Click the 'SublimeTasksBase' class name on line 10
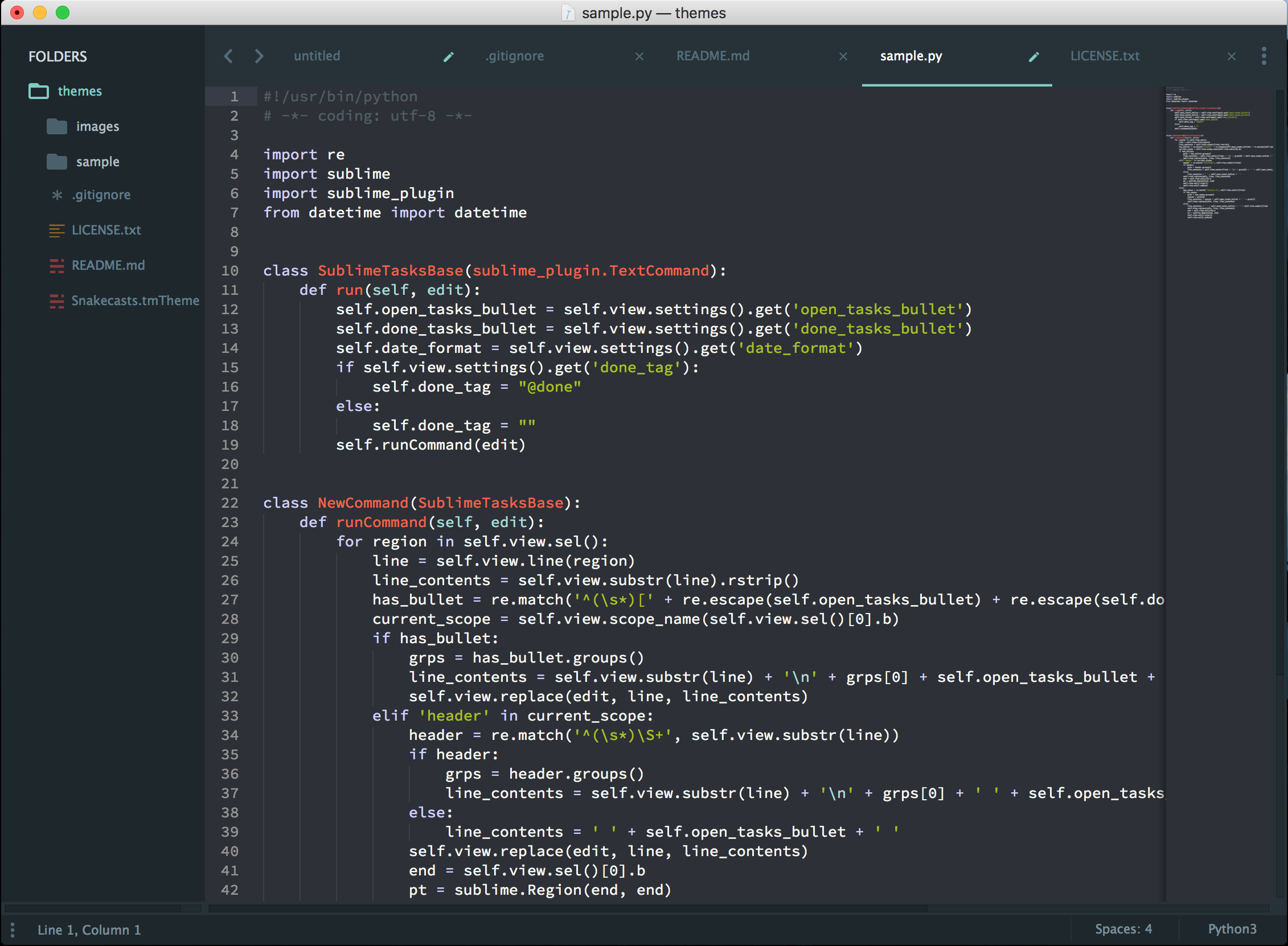The height and width of the screenshot is (946, 1288). pos(391,271)
